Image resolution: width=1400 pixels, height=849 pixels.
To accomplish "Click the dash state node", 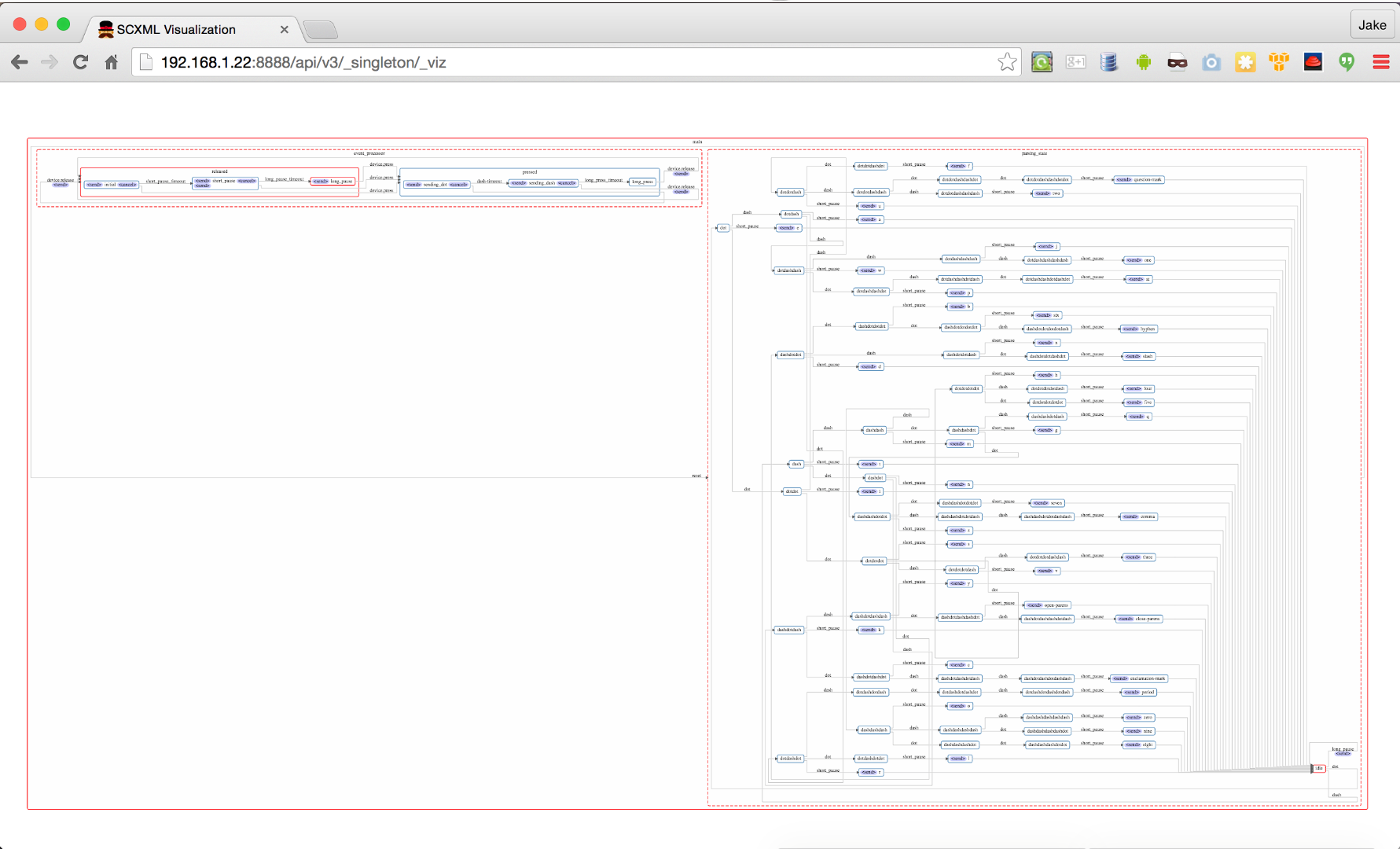I will (x=796, y=464).
